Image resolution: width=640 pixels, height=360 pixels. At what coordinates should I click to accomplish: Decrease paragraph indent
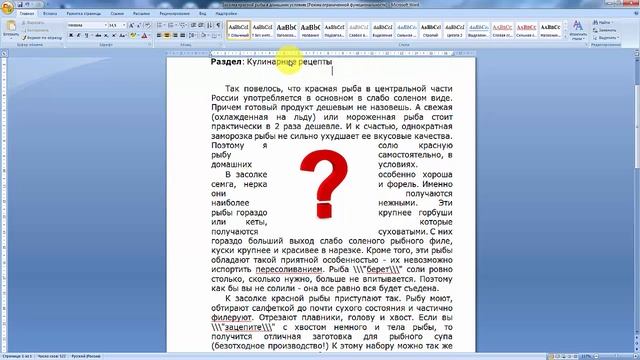tap(193, 25)
